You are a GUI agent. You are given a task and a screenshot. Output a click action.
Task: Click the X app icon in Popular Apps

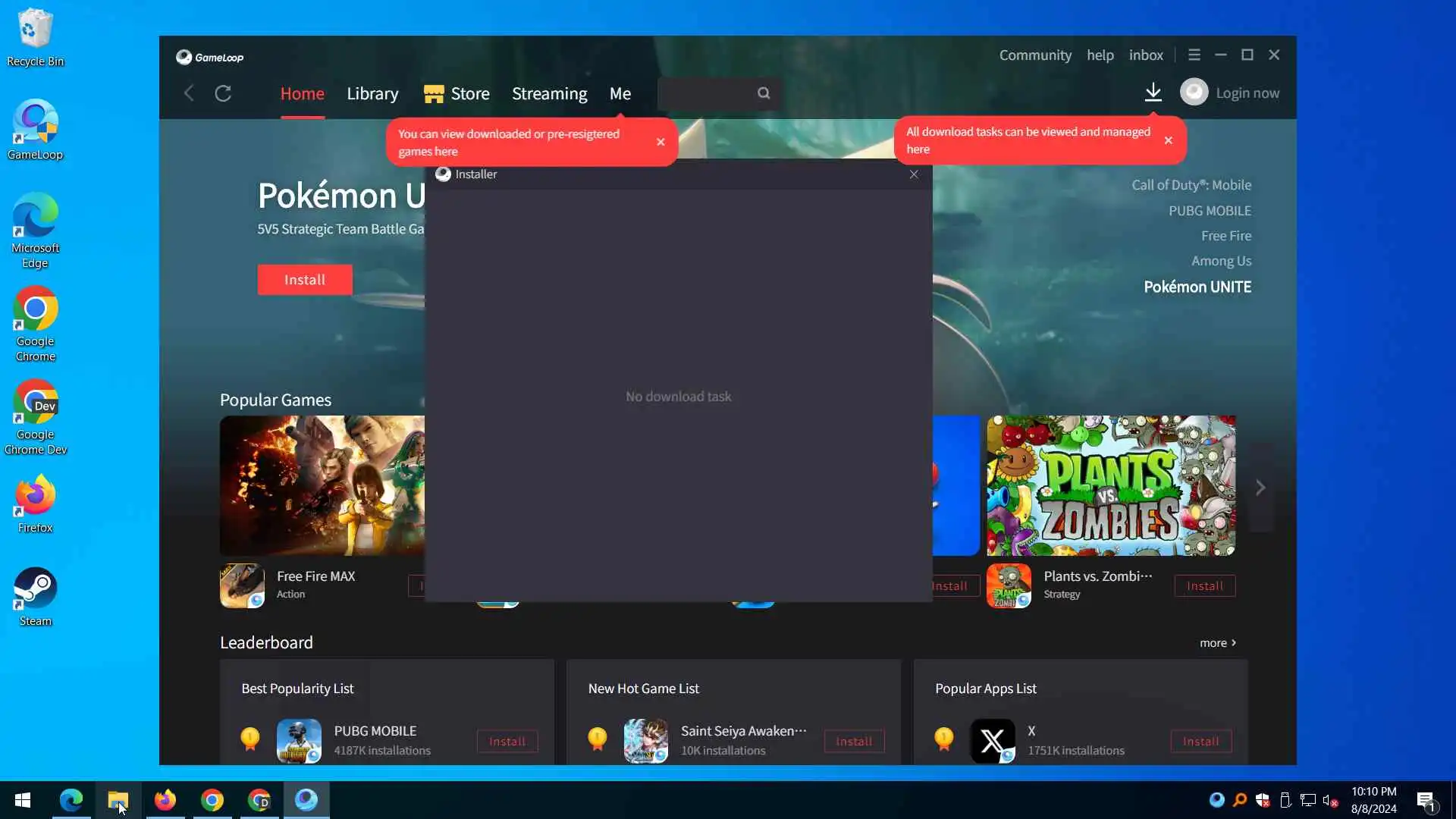pyautogui.click(x=992, y=741)
